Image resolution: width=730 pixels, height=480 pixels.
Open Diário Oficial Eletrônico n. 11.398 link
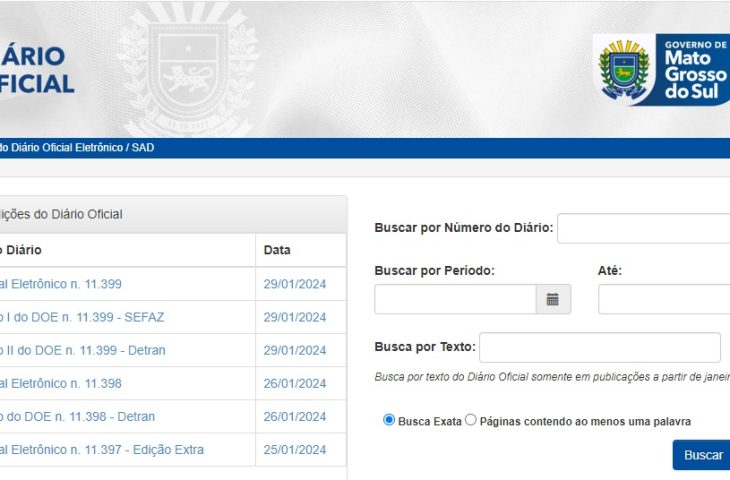pyautogui.click(x=61, y=383)
